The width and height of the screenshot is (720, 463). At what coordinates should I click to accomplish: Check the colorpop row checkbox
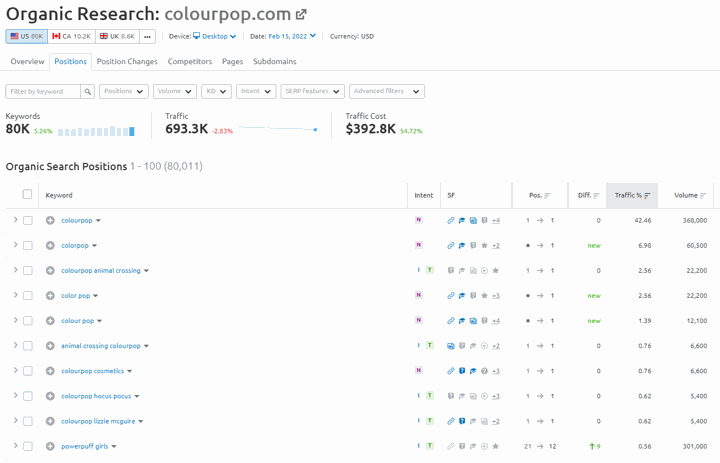[x=28, y=246]
